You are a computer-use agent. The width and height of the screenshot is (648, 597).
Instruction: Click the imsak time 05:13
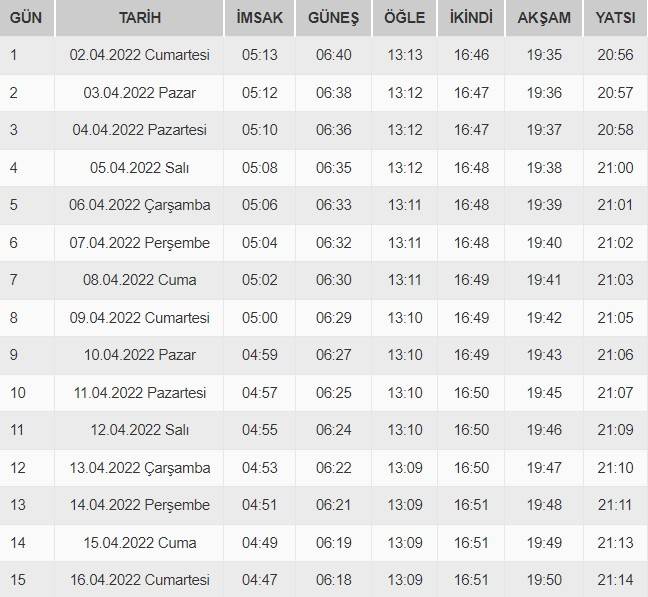click(x=260, y=55)
